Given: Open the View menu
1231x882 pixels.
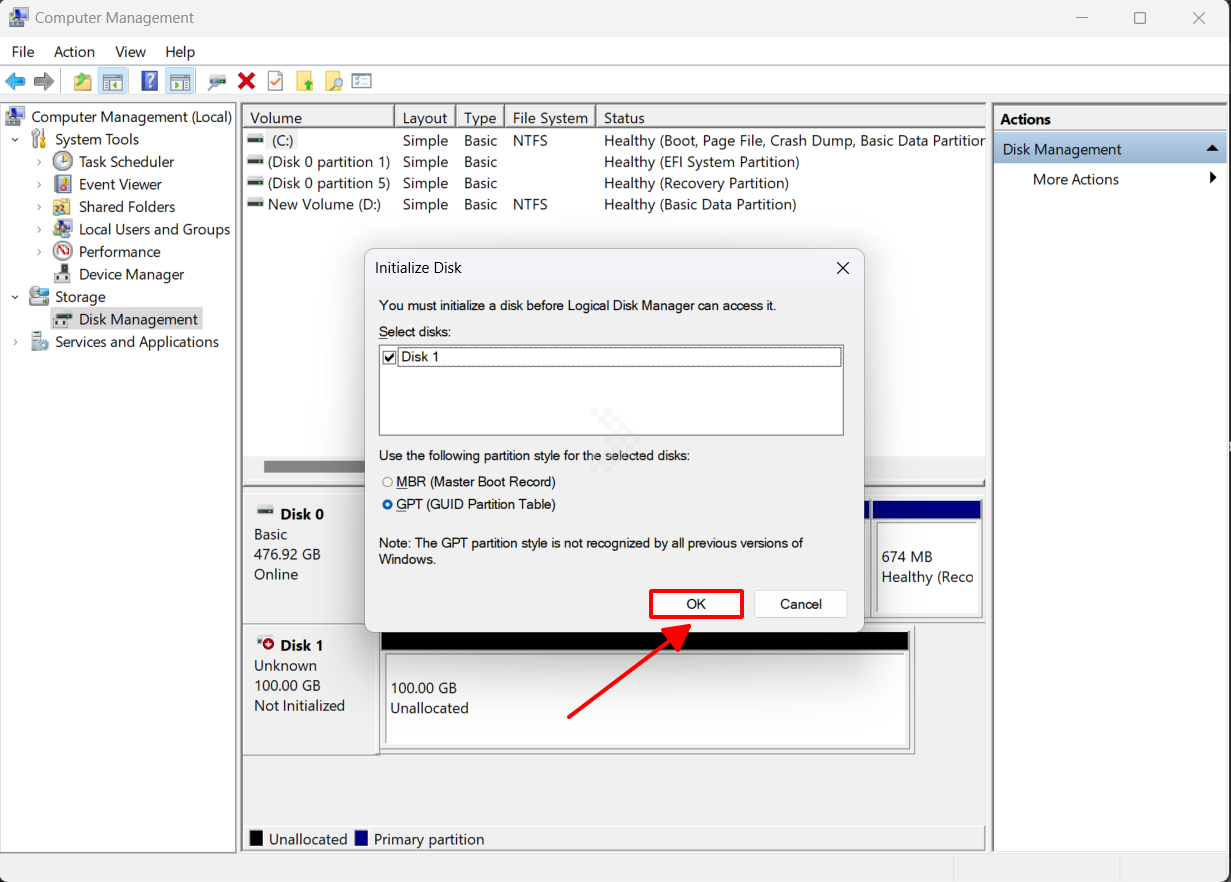Looking at the screenshot, I should coord(130,52).
